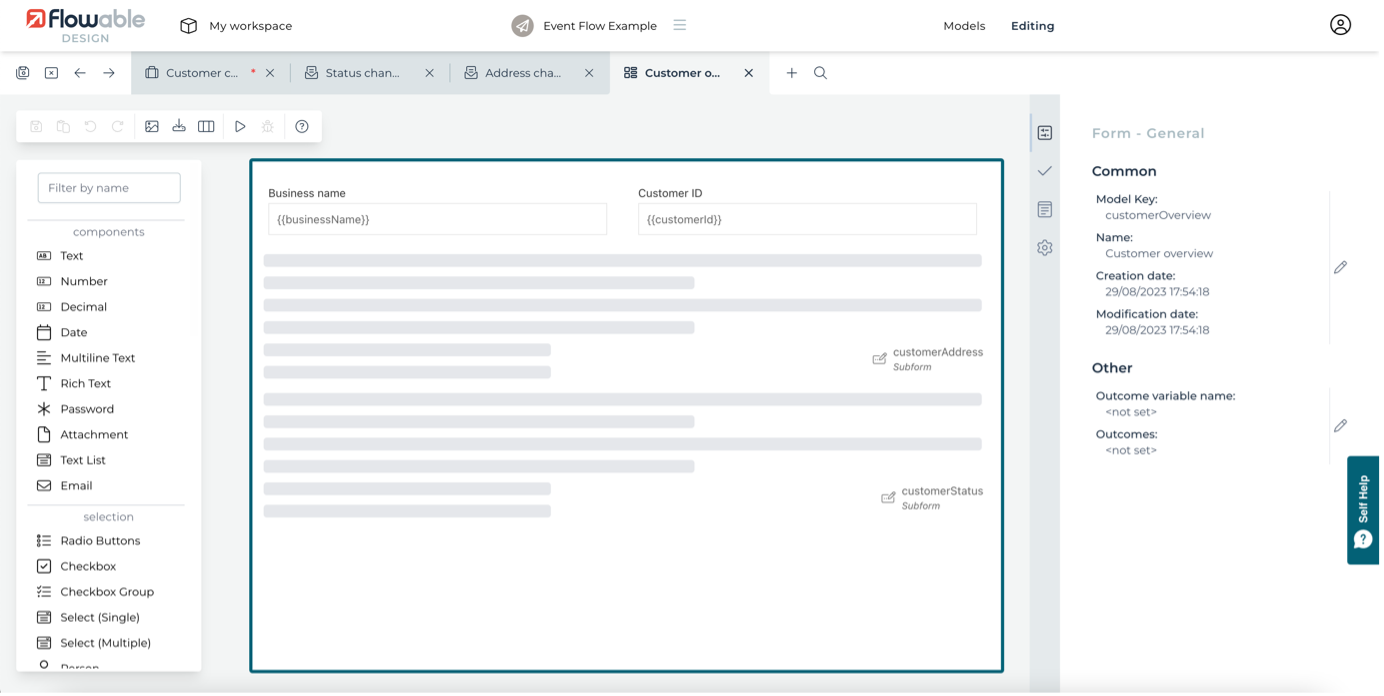Click the Models link in header
The width and height of the screenshot is (1384, 696).
tap(964, 26)
